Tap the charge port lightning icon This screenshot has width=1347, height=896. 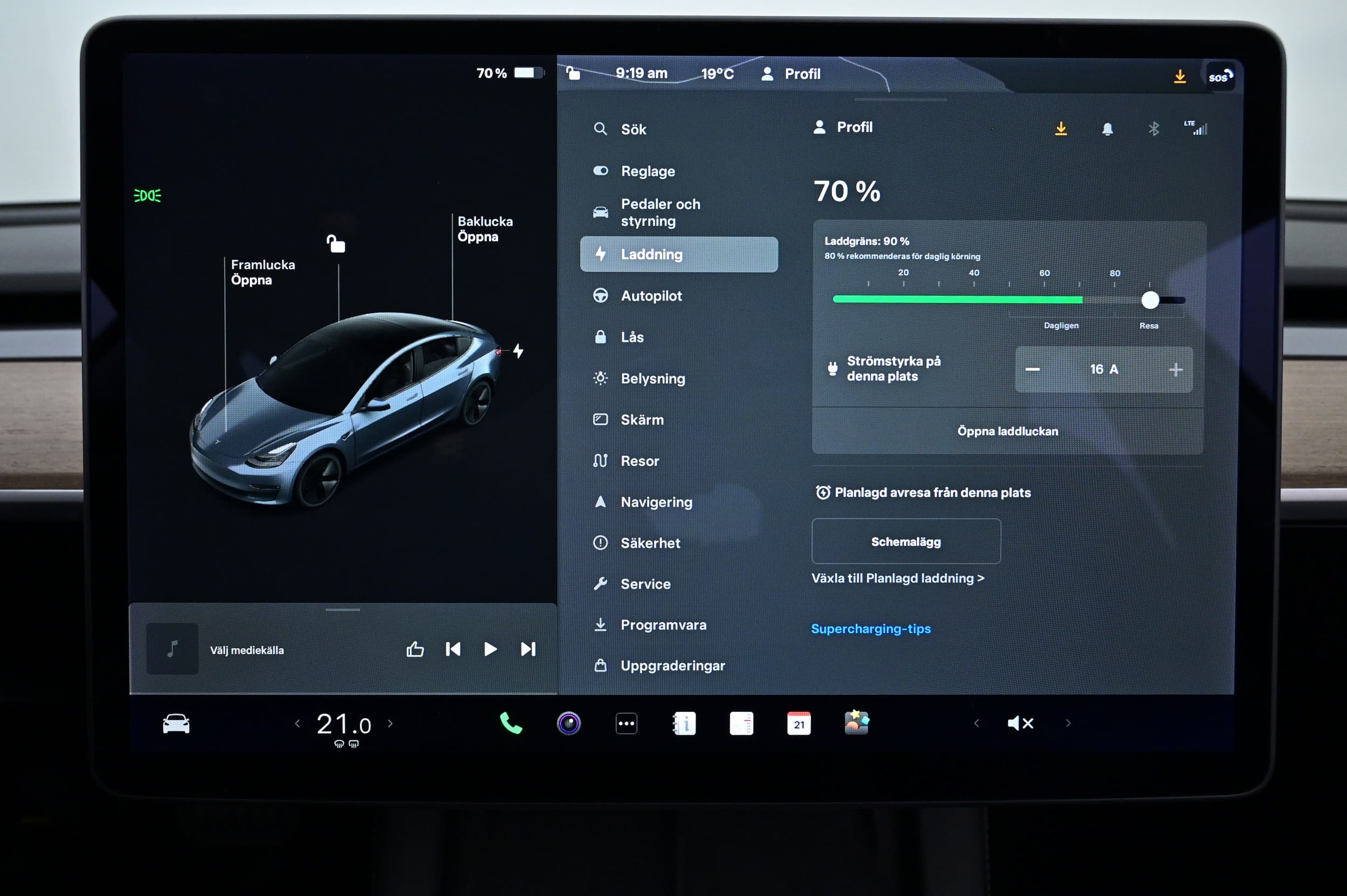coord(518,350)
